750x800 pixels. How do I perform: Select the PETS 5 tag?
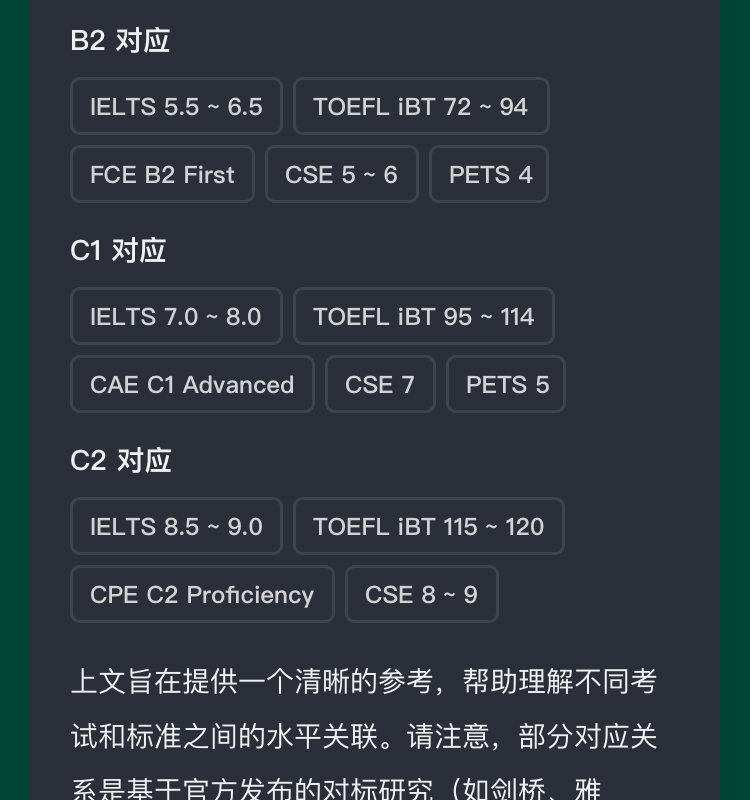click(x=506, y=384)
